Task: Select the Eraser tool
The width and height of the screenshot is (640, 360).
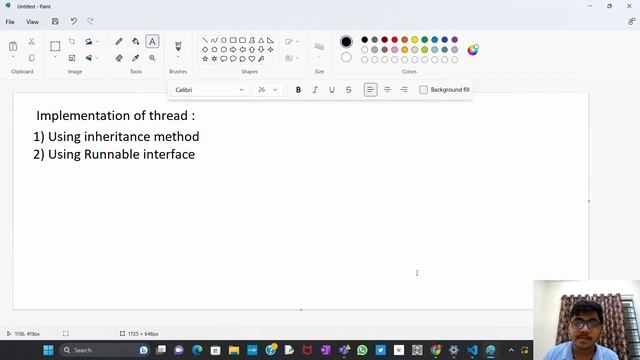Action: pos(119,58)
